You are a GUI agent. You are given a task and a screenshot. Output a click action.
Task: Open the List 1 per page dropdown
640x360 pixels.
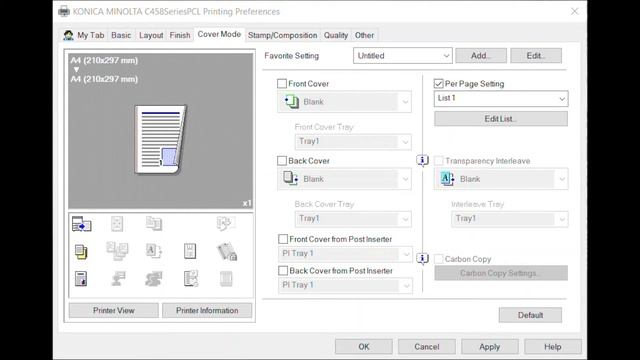tap(501, 98)
